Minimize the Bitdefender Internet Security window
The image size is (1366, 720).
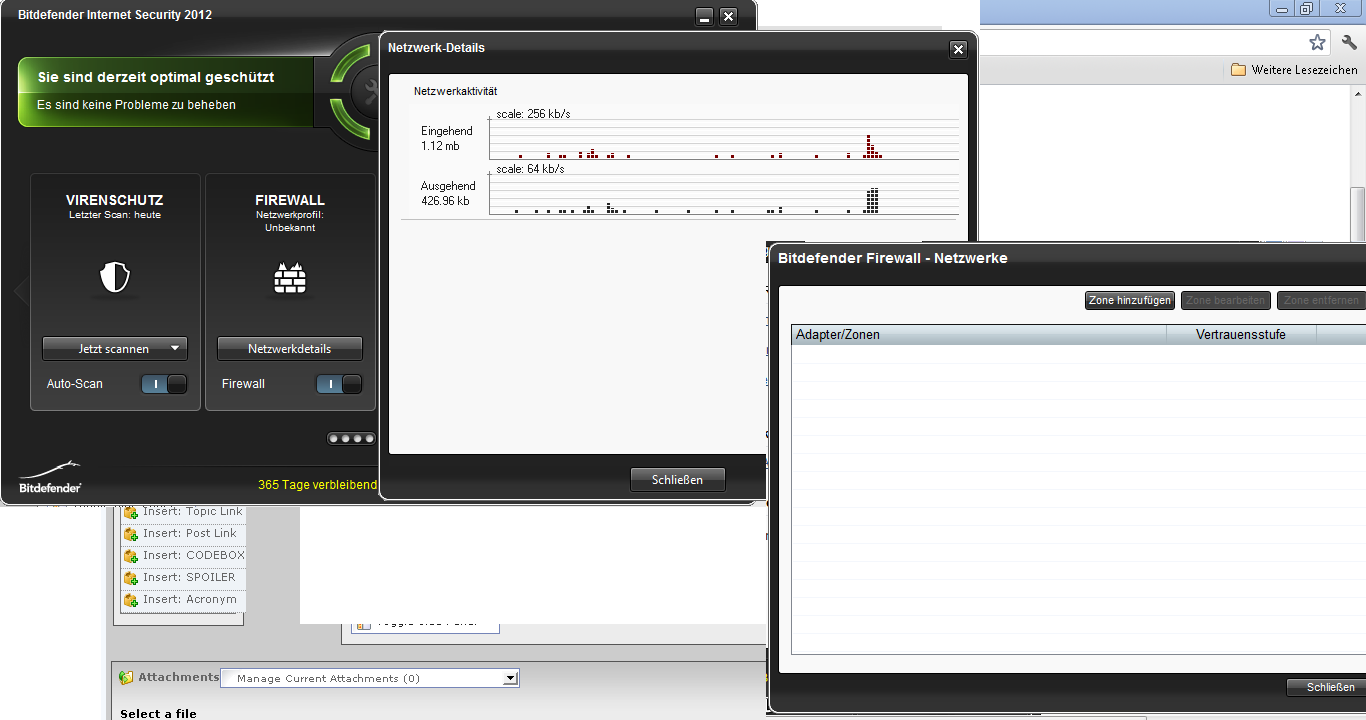pos(704,16)
